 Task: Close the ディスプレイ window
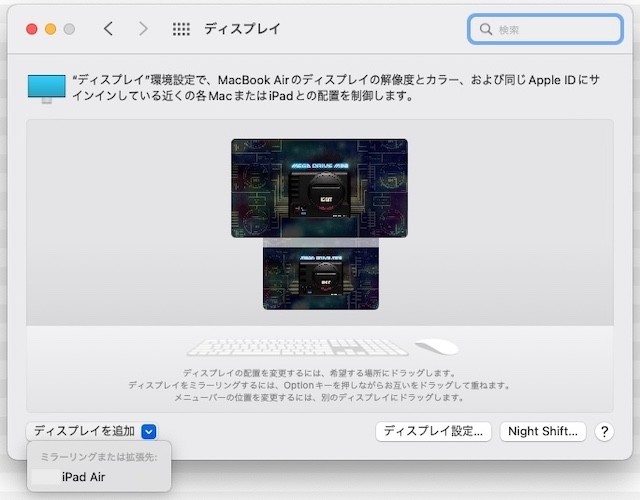click(x=32, y=29)
